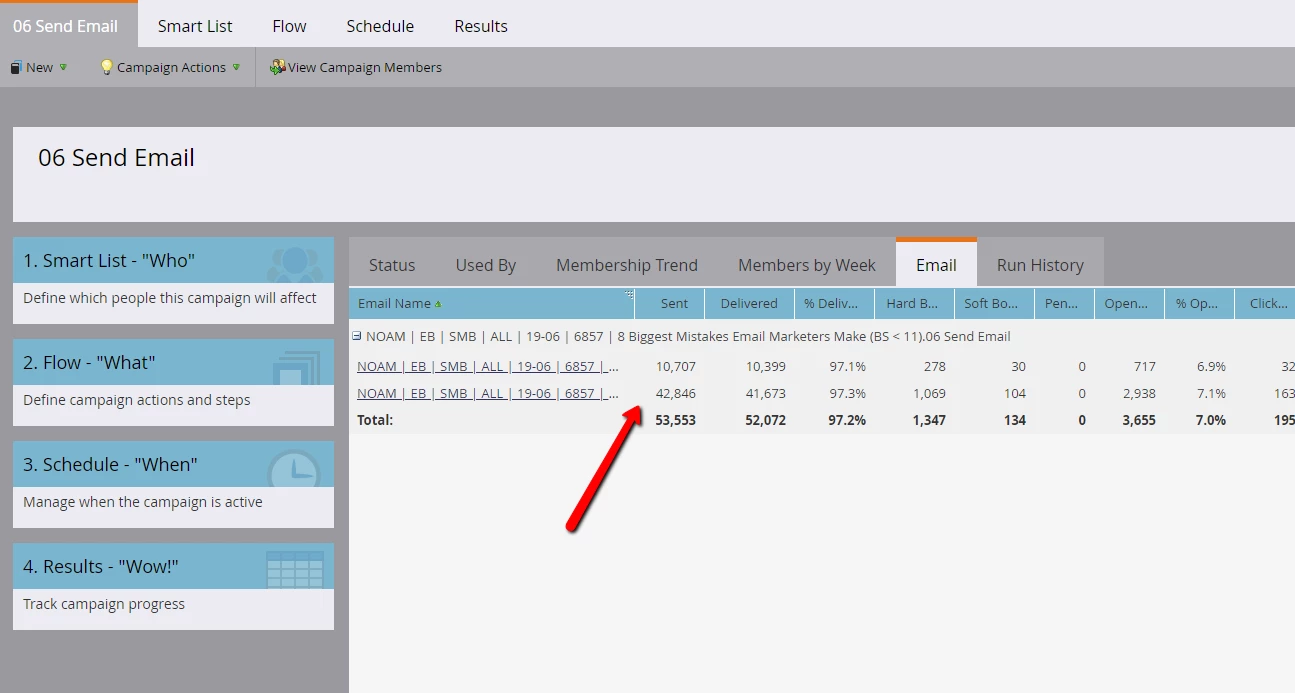The height and width of the screenshot is (693, 1295).
Task: Collapse the NOAM email group row
Action: (357, 336)
